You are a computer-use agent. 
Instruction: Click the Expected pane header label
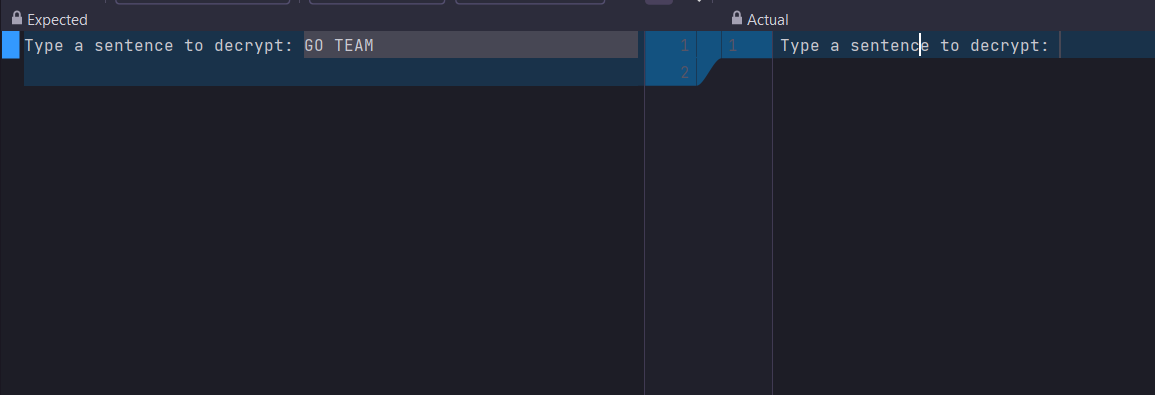pyautogui.click(x=57, y=20)
